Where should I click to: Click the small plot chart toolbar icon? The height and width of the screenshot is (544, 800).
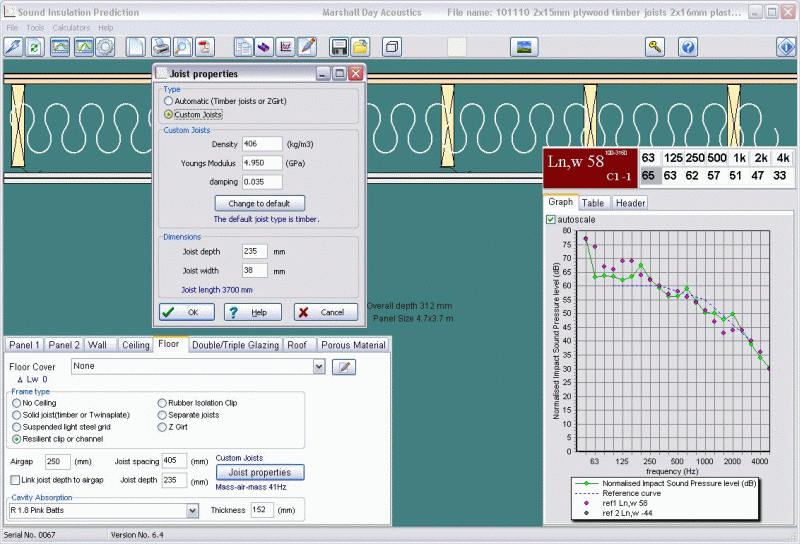(x=285, y=47)
